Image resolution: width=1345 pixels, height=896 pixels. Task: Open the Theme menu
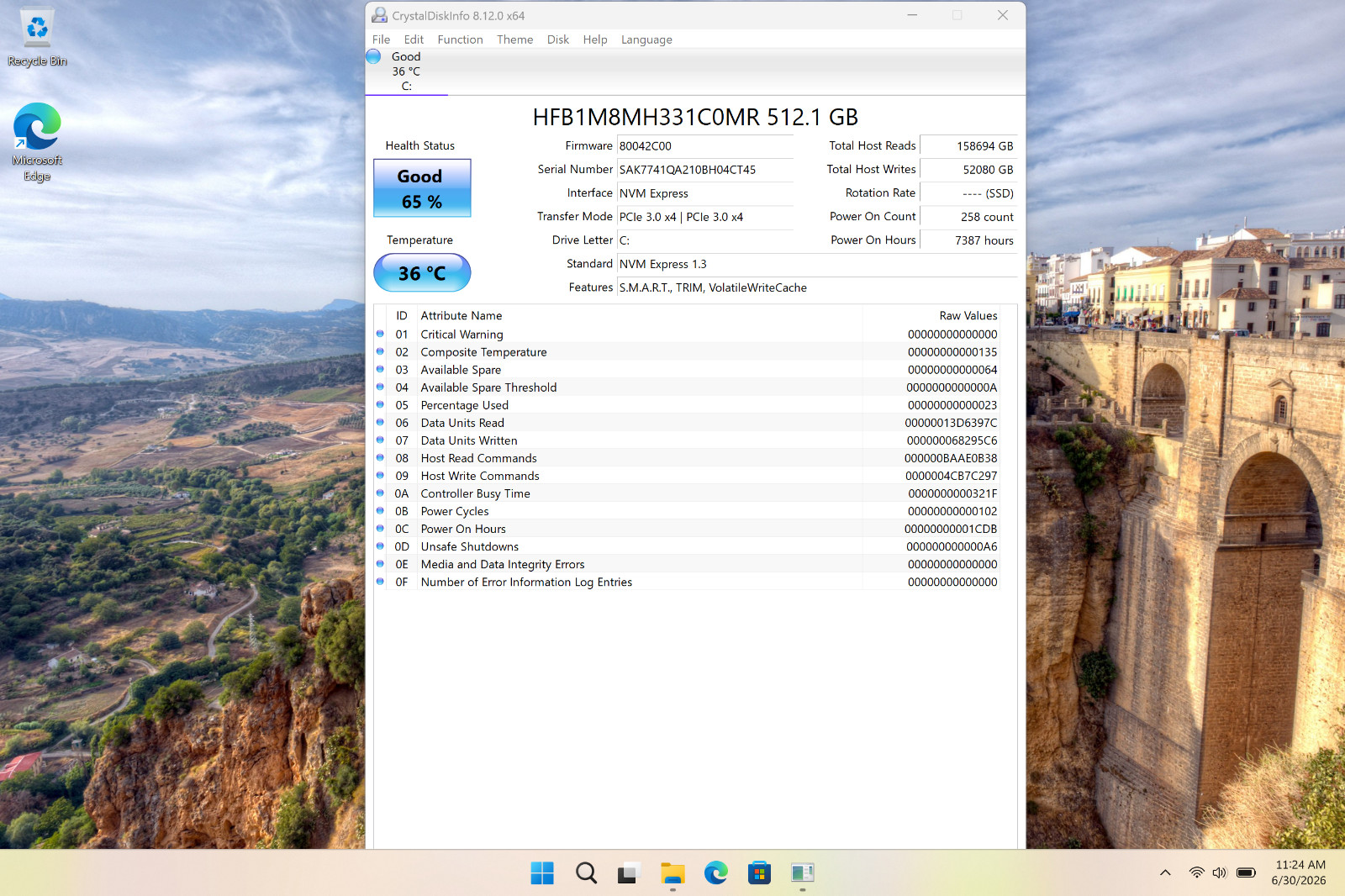514,40
